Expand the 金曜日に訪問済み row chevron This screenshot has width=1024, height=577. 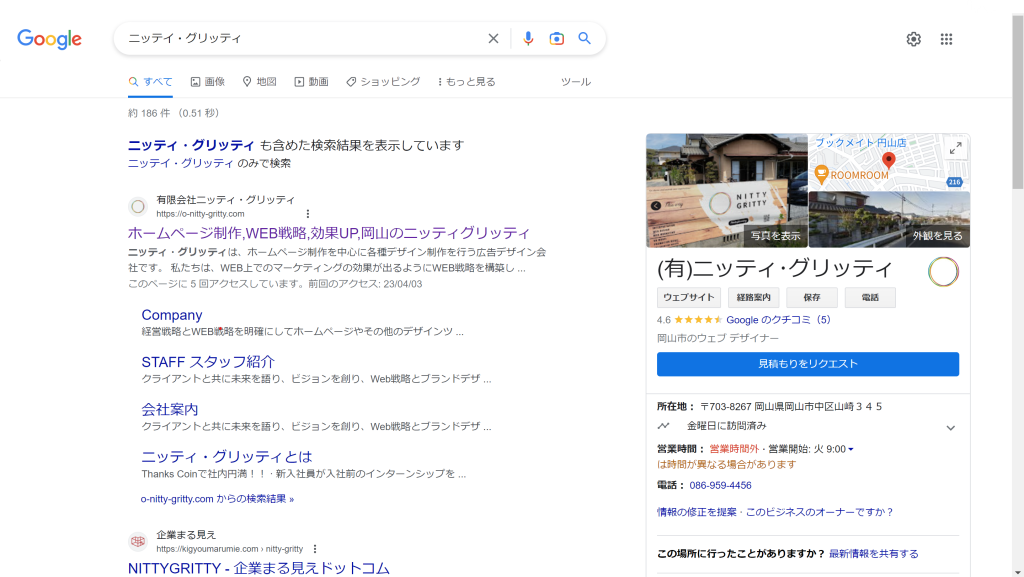point(951,428)
